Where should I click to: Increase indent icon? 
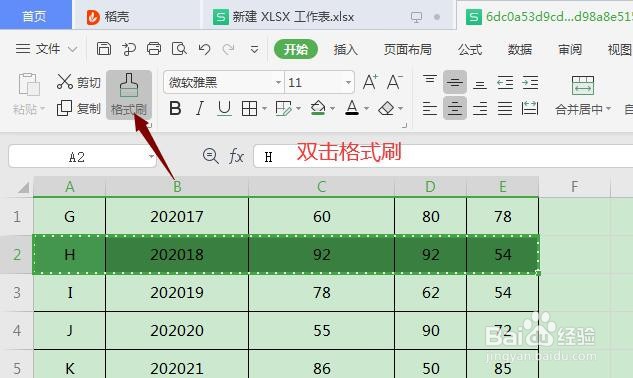pos(530,83)
